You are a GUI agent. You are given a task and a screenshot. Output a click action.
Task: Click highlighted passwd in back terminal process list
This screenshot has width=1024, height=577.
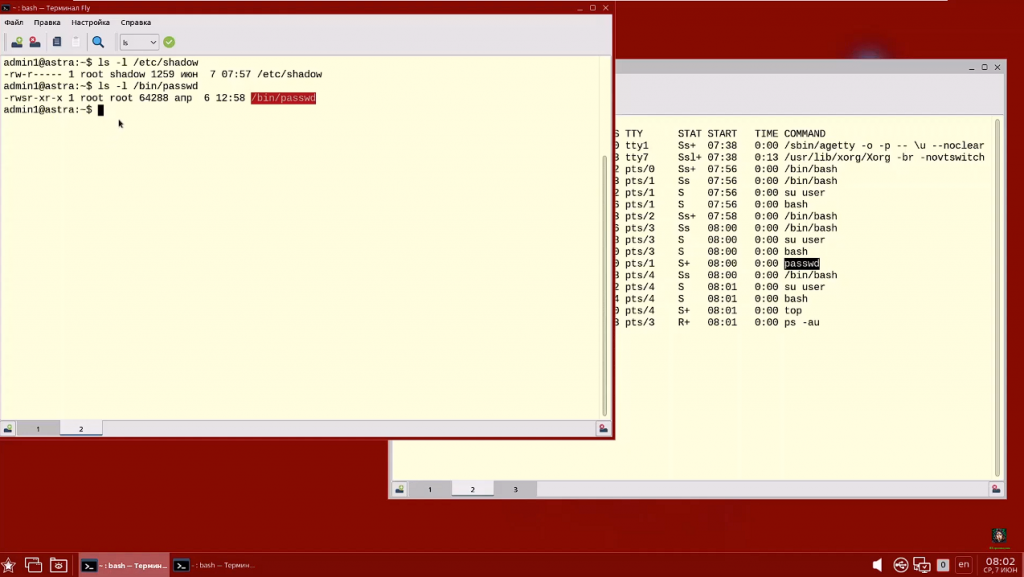[801, 264]
